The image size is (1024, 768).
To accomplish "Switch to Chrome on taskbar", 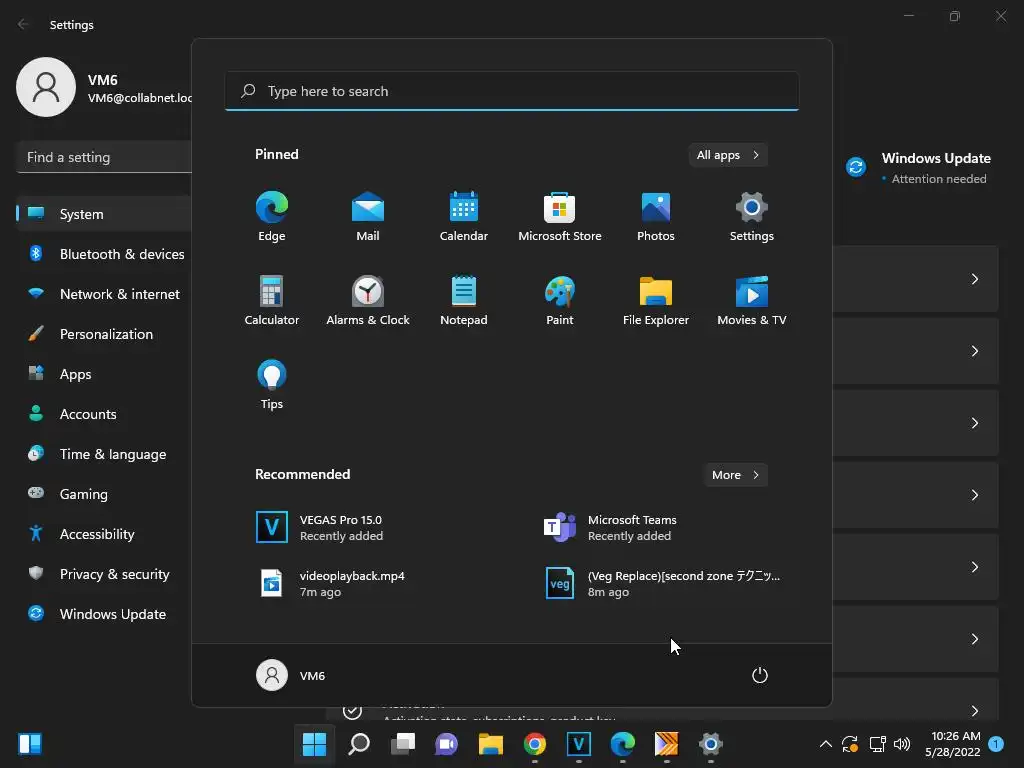I will [x=535, y=744].
